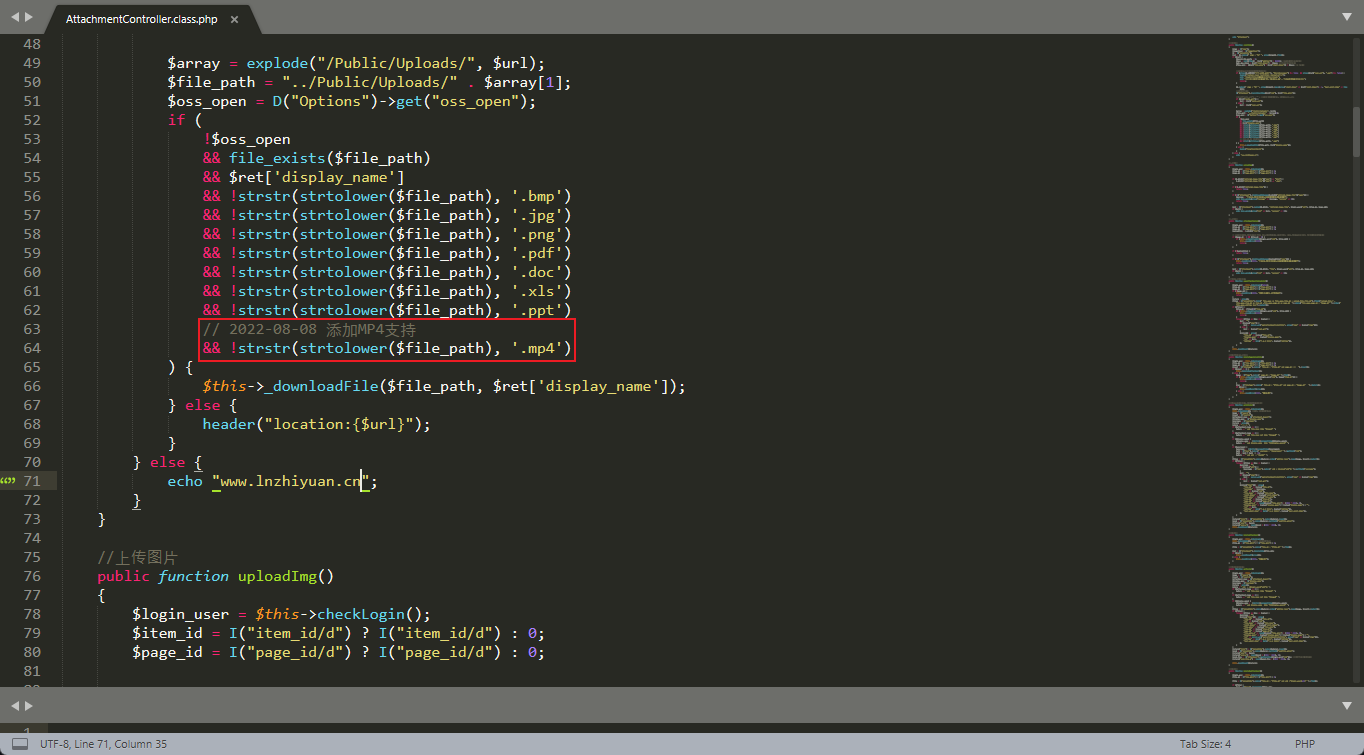Click the code minimap on the right
This screenshot has height=755, width=1364.
point(1290,360)
